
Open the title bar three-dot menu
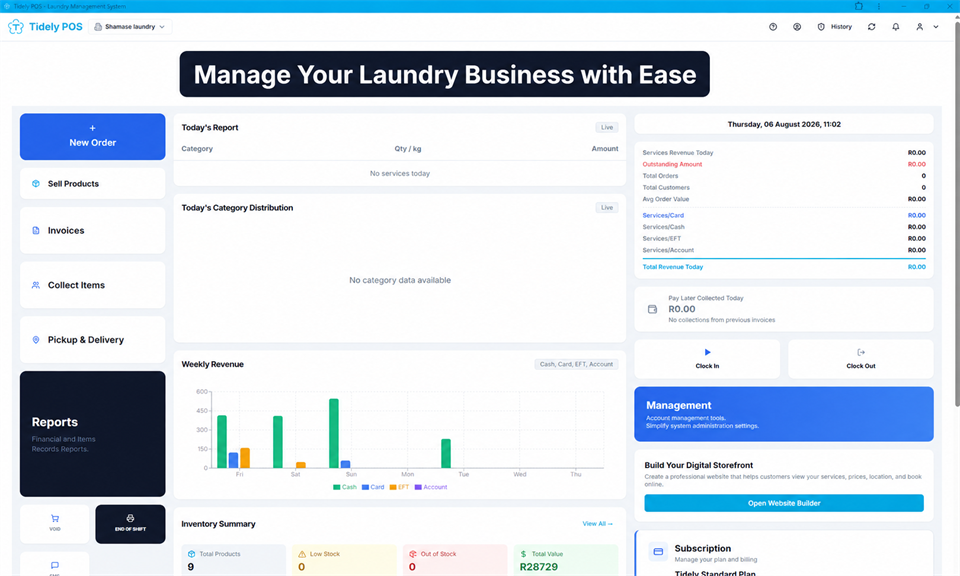[879, 6]
